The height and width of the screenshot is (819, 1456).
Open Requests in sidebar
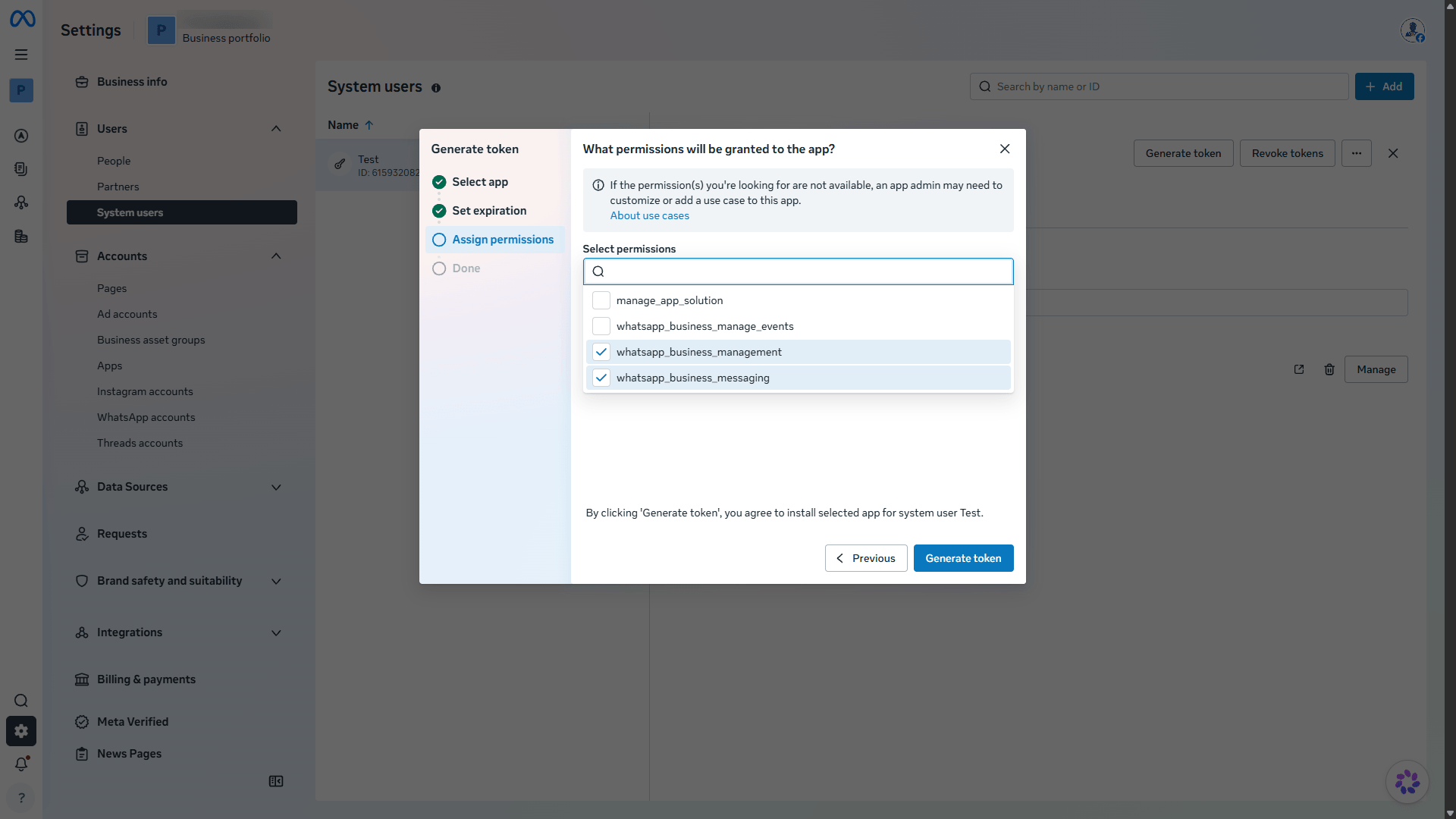click(121, 534)
